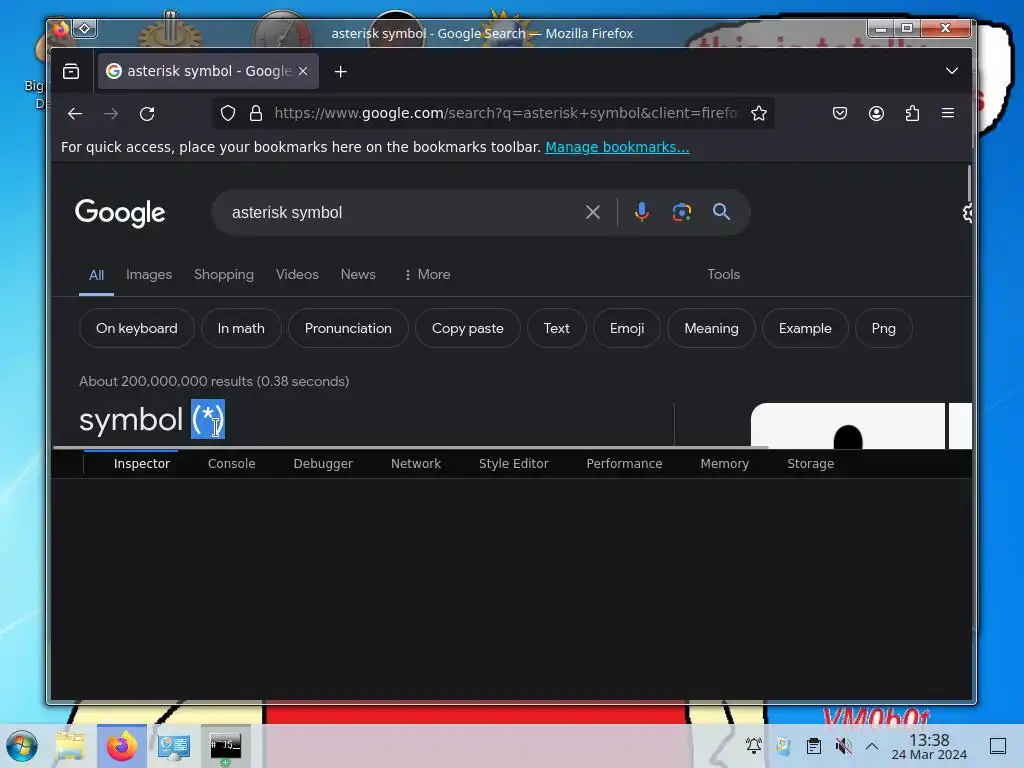Bookmark this page with the star

[758, 113]
